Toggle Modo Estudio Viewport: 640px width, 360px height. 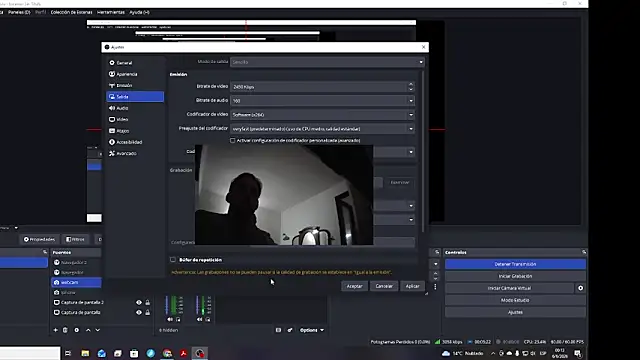point(515,300)
